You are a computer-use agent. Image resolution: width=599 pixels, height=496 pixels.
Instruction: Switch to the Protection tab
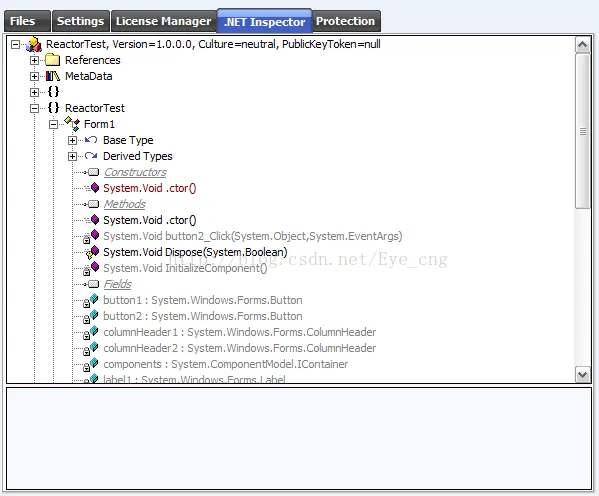point(346,21)
